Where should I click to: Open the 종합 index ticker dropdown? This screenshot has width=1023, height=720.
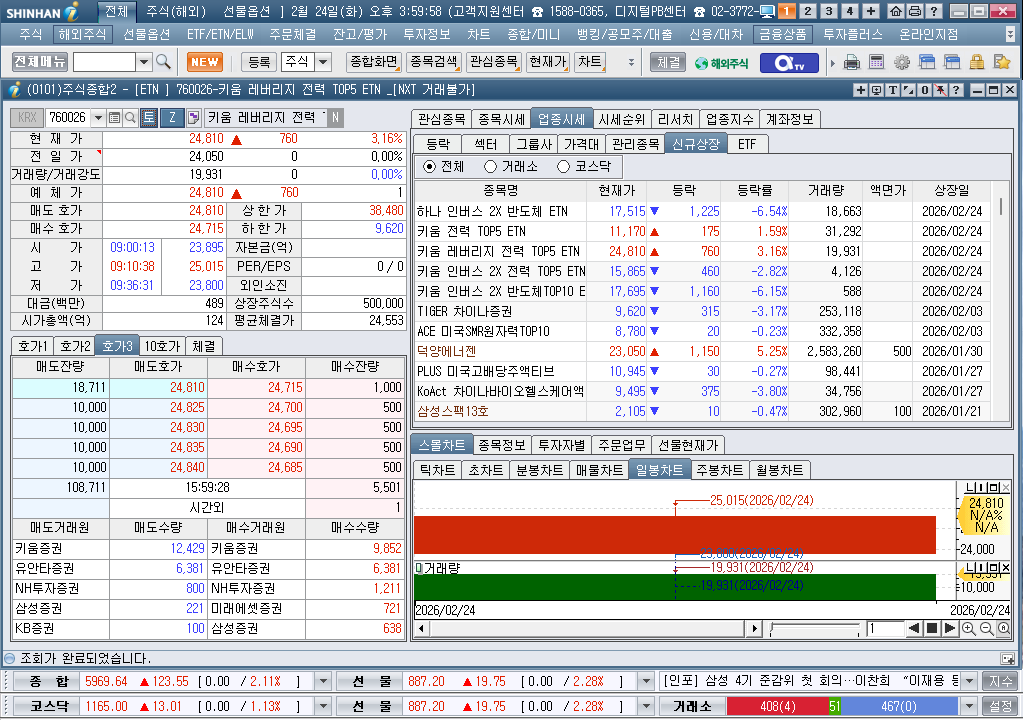tap(323, 682)
